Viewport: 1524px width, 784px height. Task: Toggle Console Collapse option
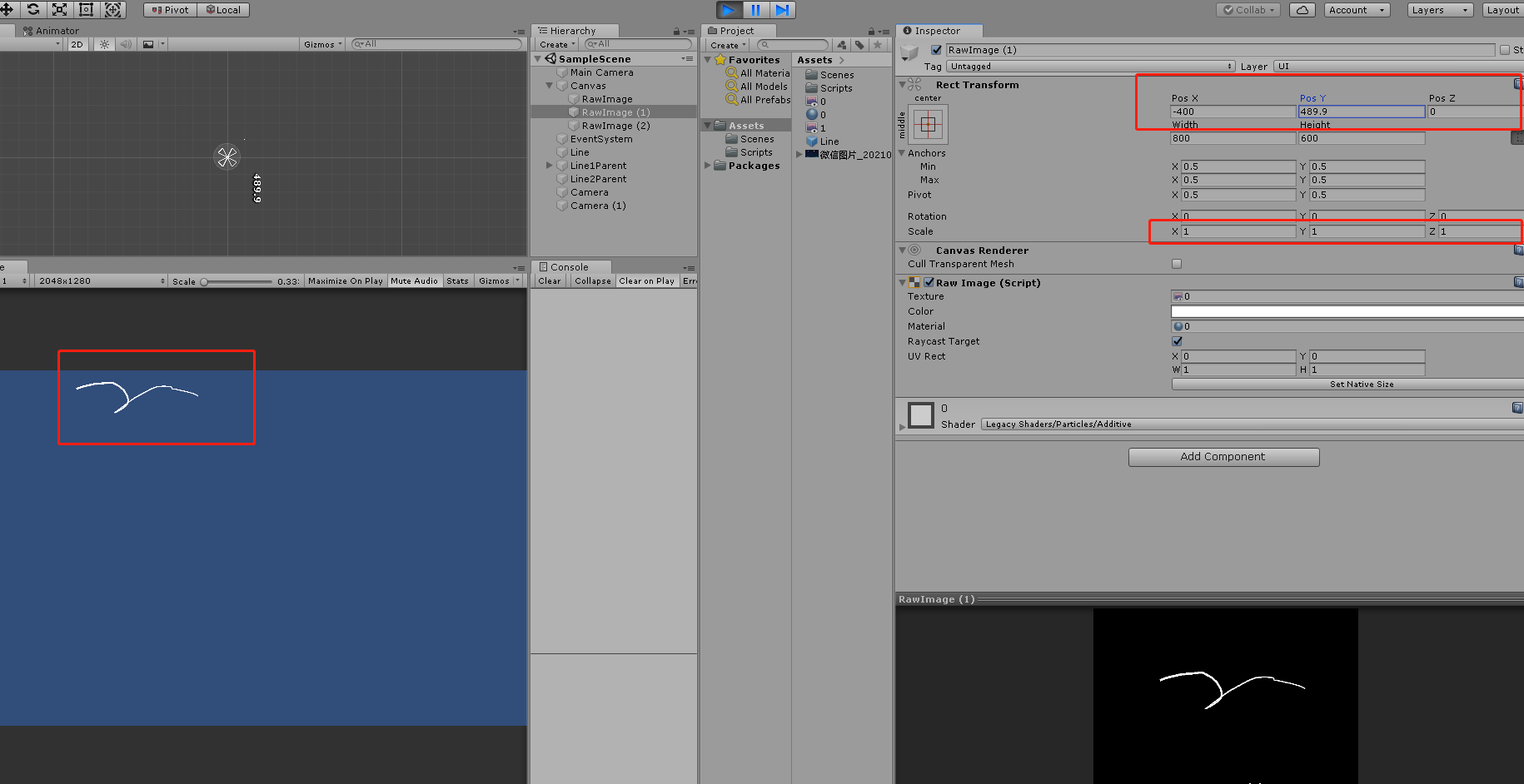593,281
